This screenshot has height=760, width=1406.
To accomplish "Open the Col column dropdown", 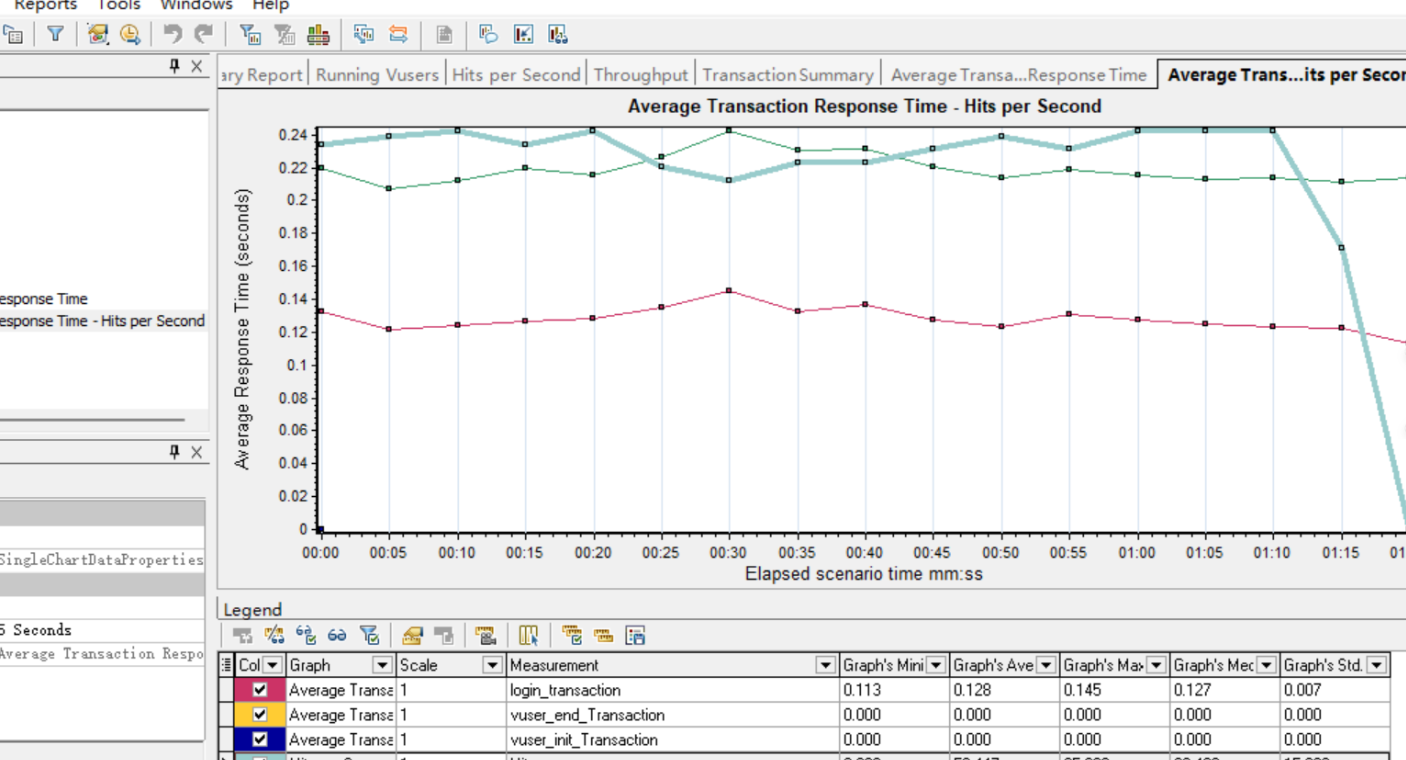I will [272, 665].
